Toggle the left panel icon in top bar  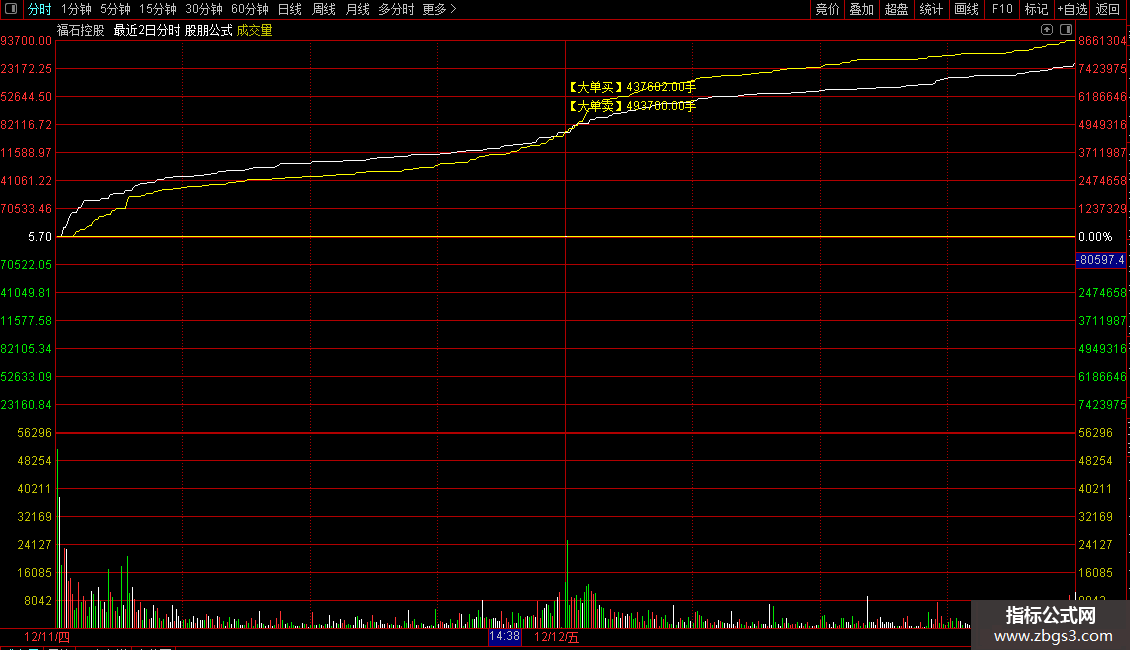coord(11,9)
